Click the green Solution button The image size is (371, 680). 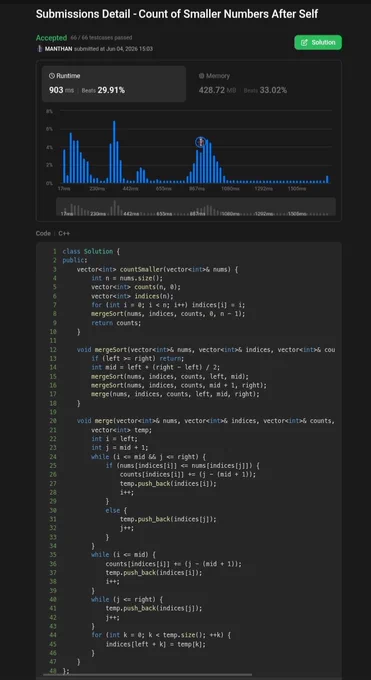click(318, 42)
